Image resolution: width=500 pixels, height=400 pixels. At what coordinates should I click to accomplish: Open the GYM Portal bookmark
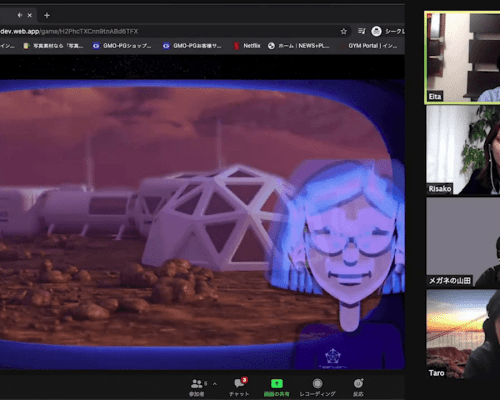(x=373, y=46)
